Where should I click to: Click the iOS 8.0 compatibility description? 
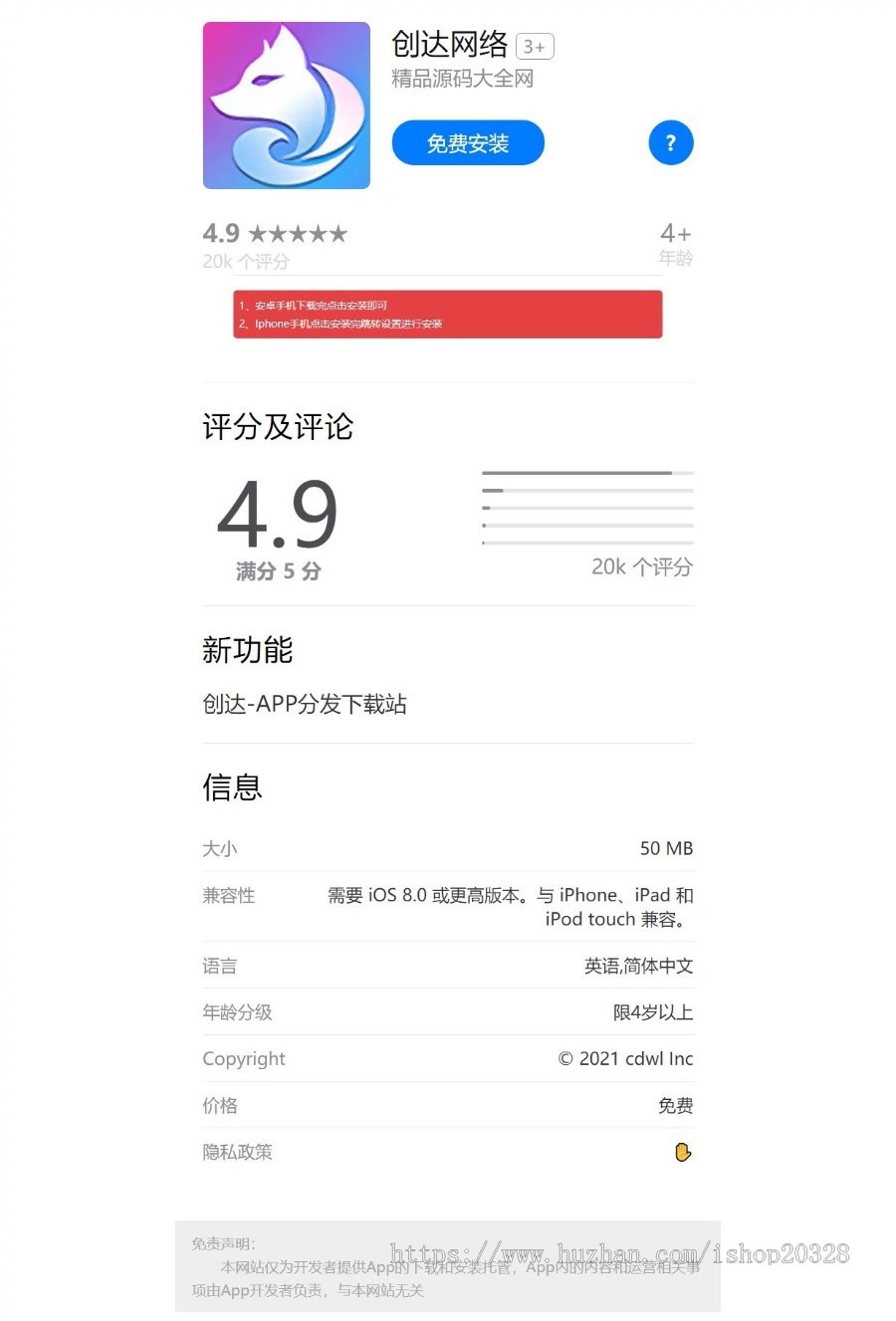(511, 907)
